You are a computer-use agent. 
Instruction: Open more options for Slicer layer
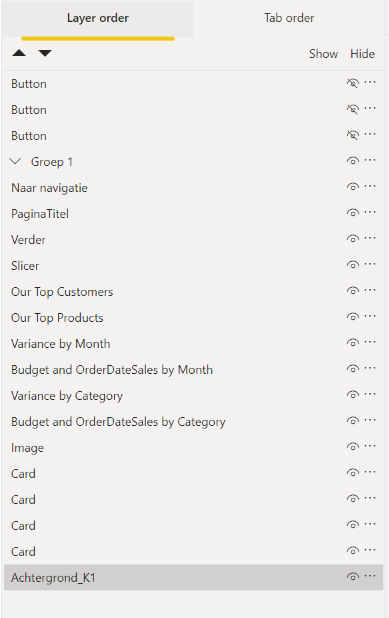tap(370, 264)
